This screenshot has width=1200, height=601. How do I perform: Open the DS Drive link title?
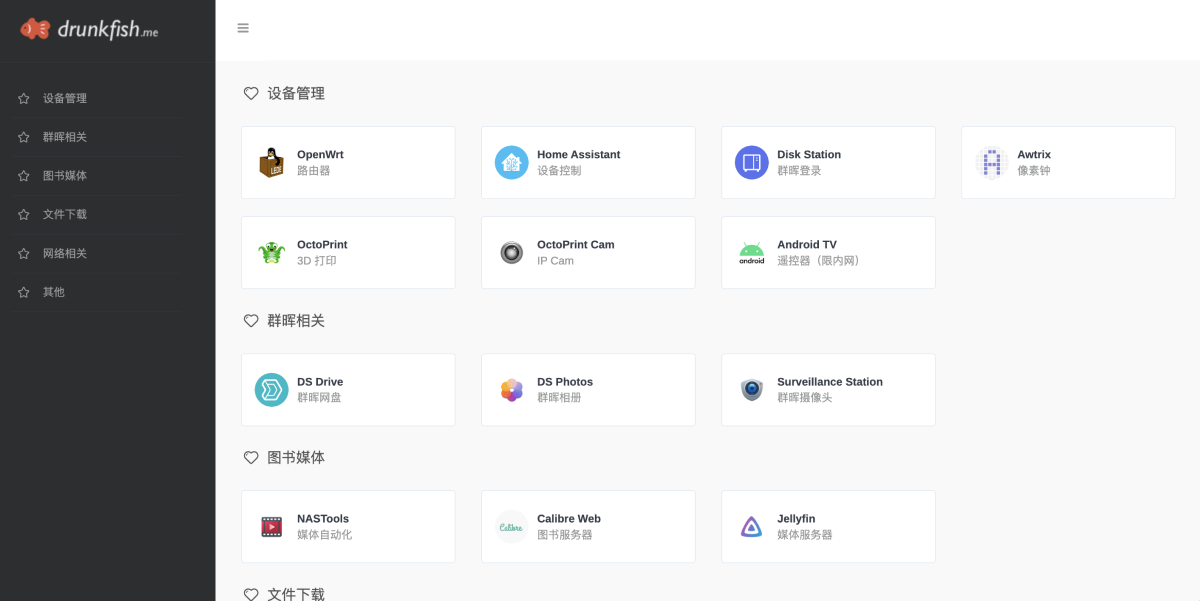(320, 381)
